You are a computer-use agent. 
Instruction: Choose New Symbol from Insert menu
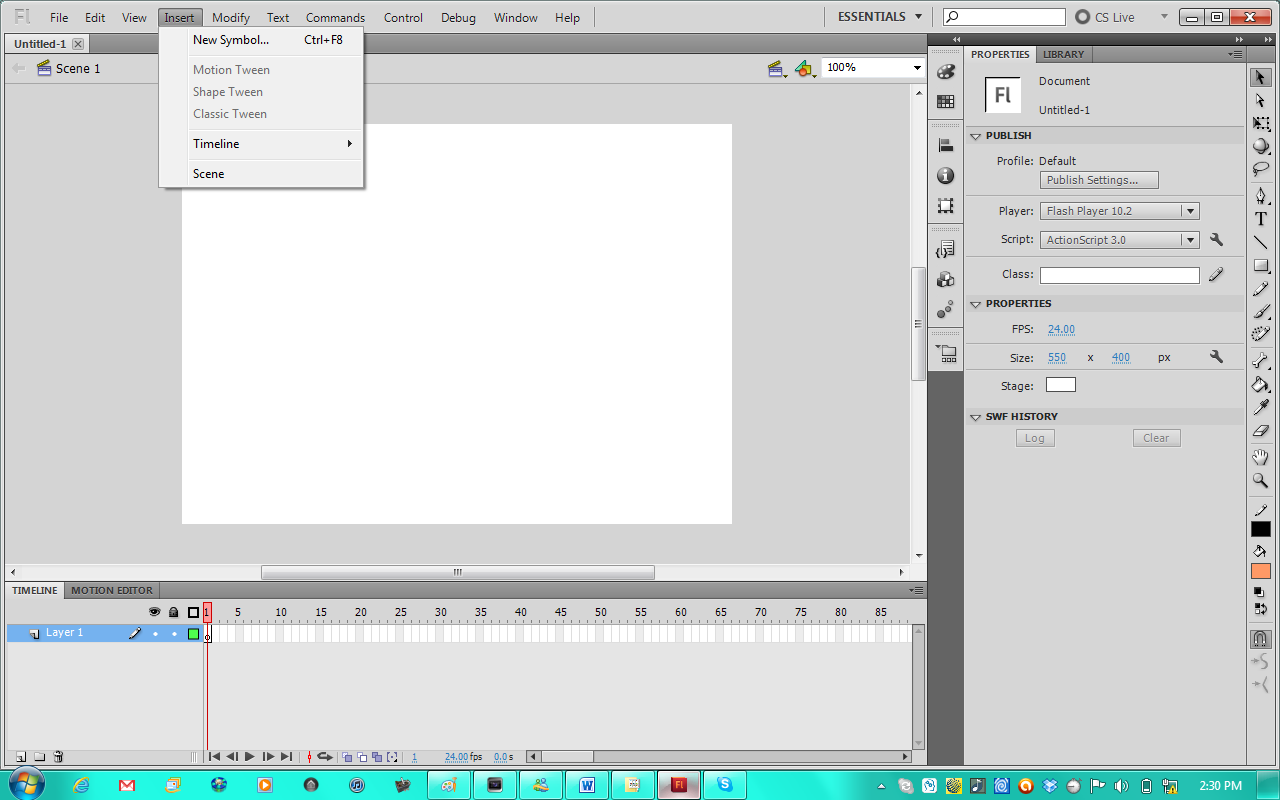click(261, 40)
